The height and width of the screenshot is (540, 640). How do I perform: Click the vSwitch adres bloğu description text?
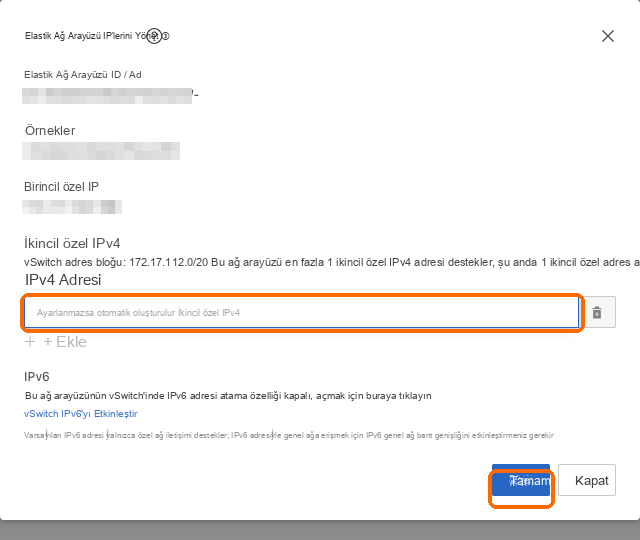[331, 262]
